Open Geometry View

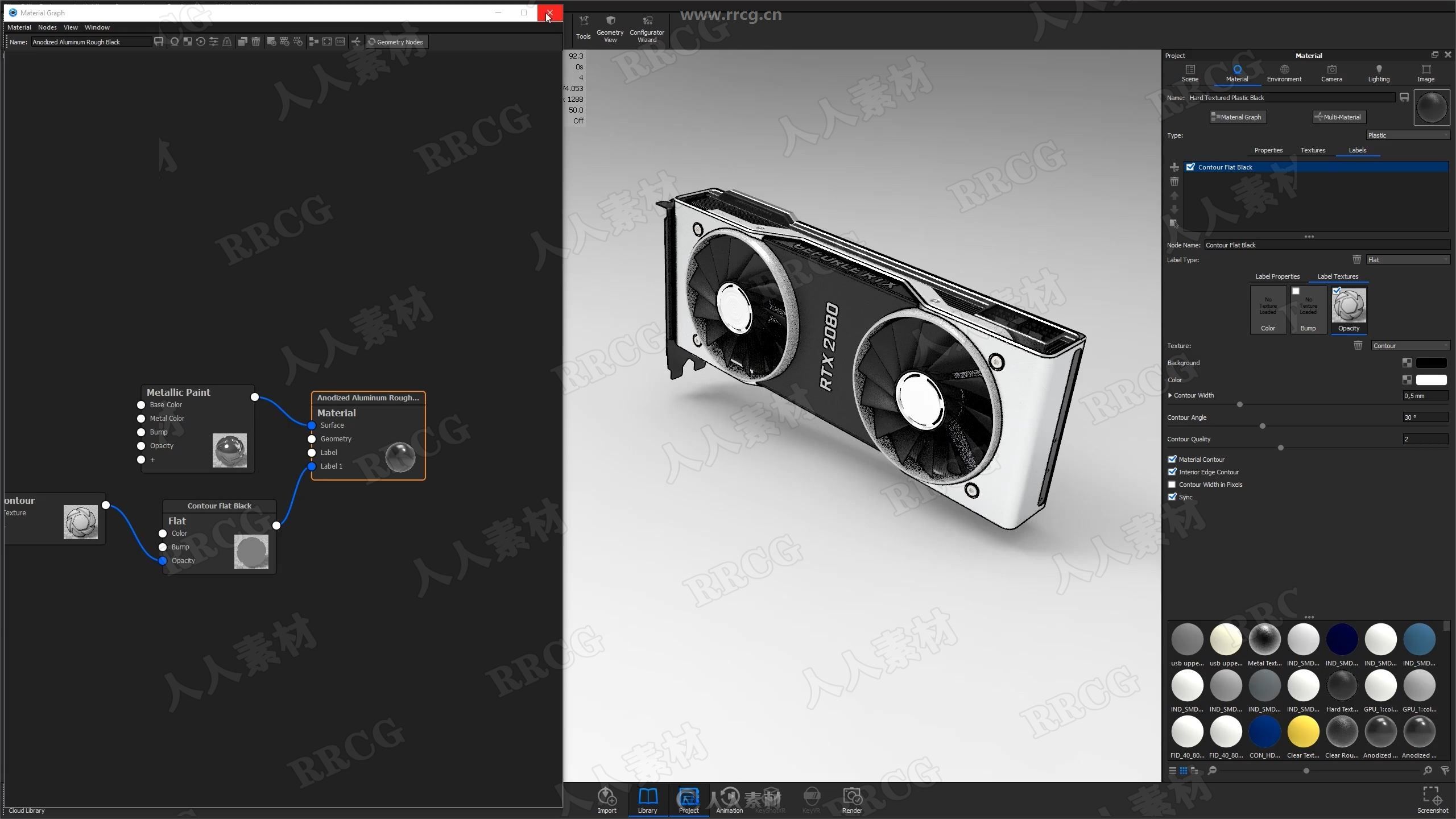coord(610,28)
